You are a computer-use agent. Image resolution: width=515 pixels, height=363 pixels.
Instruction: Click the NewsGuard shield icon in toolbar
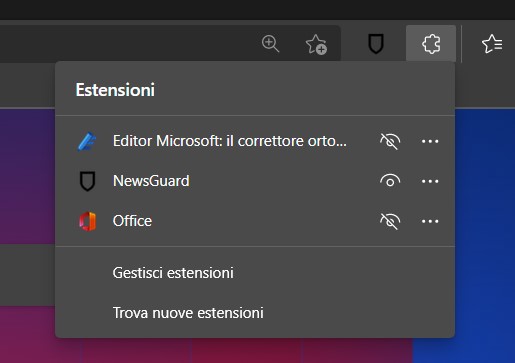[x=376, y=43]
